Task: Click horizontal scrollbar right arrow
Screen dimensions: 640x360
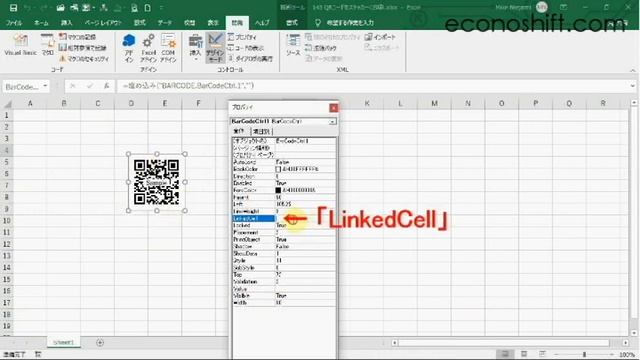Action: [x=626, y=343]
